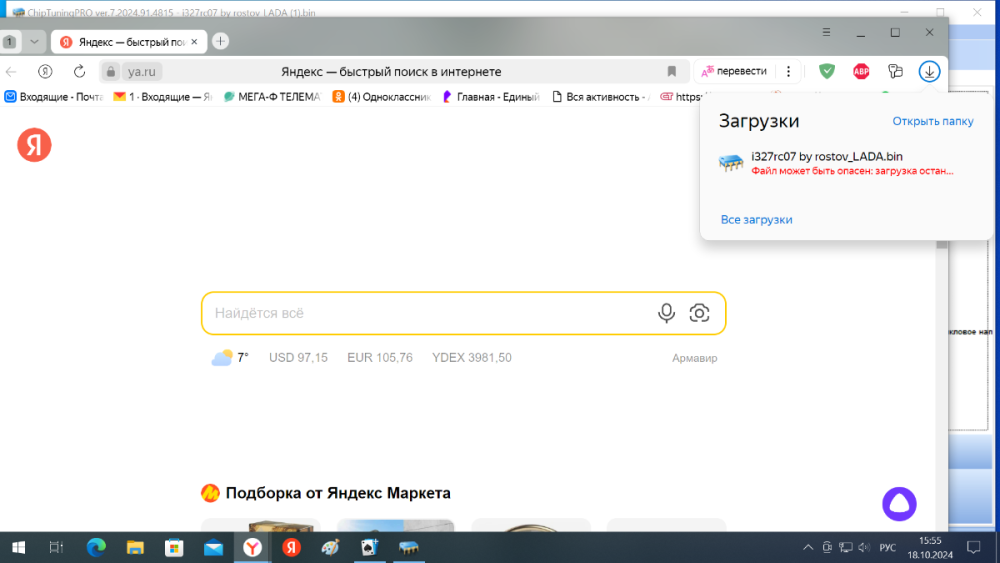Click the EUR 105,76 rate
The image size is (1000, 563).
pos(379,358)
